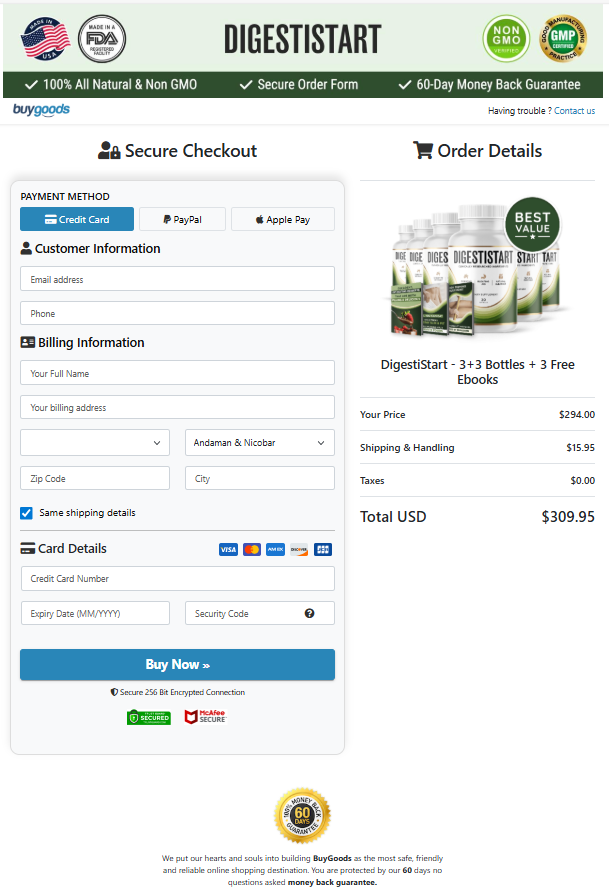The image size is (609, 890).
Task: Open the empty country dropdown
Action: [95, 442]
